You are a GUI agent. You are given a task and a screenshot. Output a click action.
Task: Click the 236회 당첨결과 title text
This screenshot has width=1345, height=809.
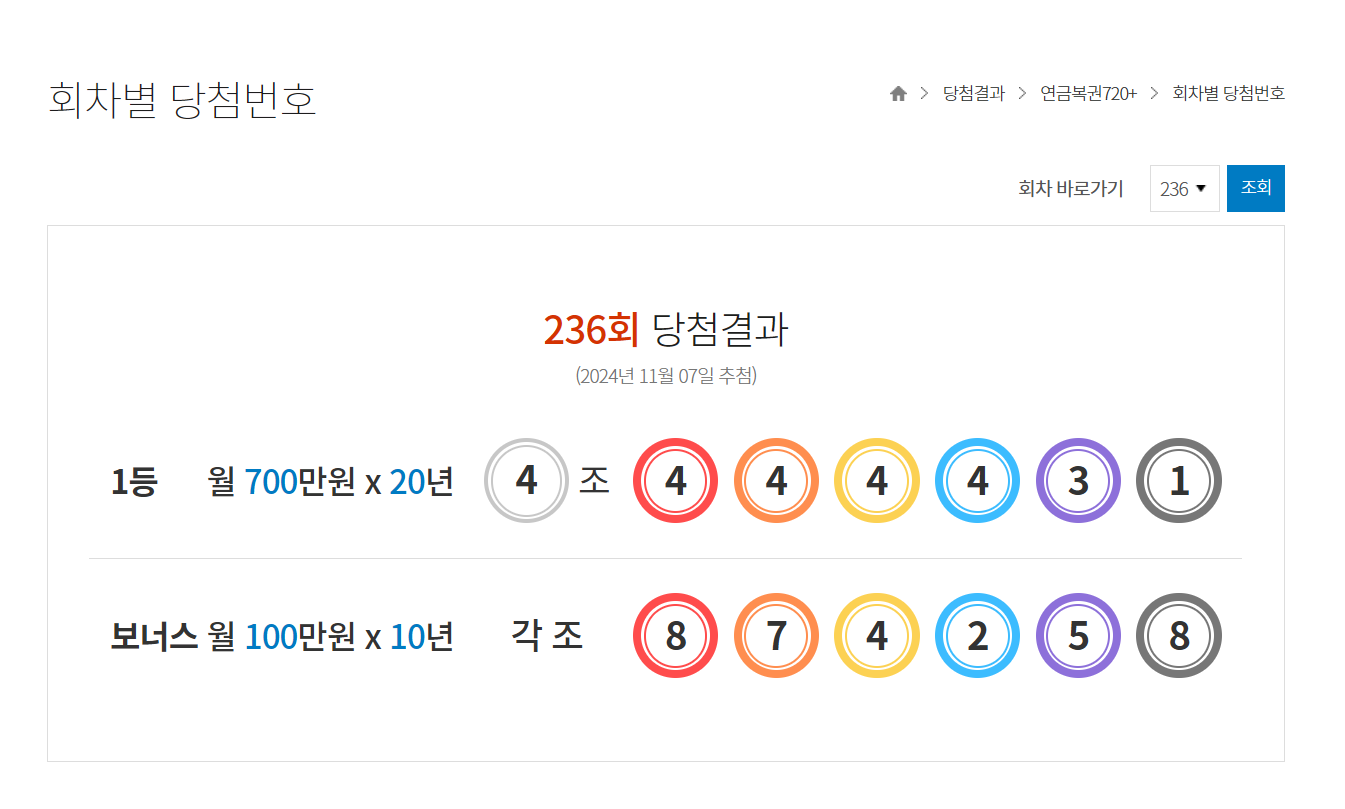click(666, 330)
